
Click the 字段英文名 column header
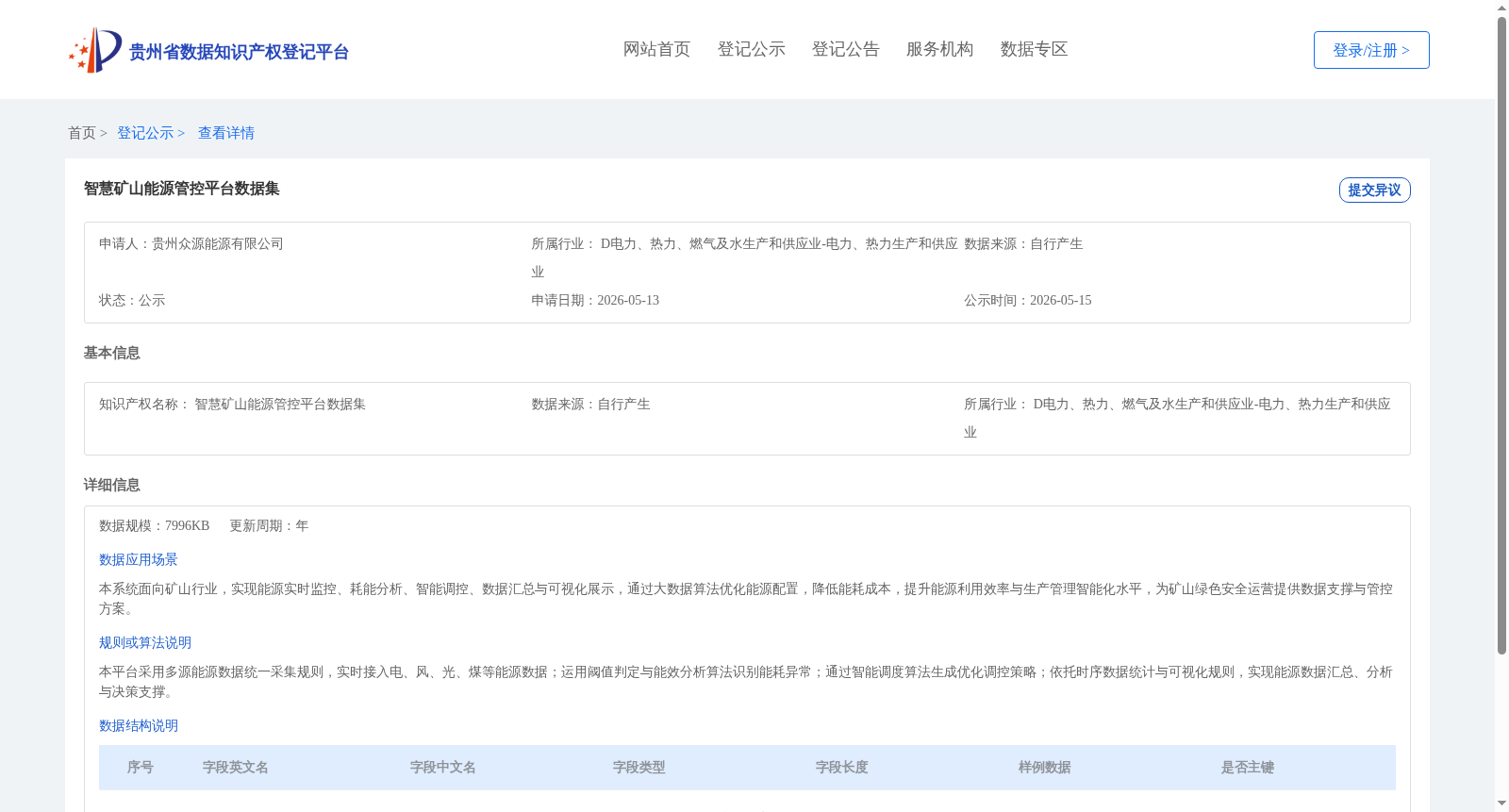click(236, 768)
